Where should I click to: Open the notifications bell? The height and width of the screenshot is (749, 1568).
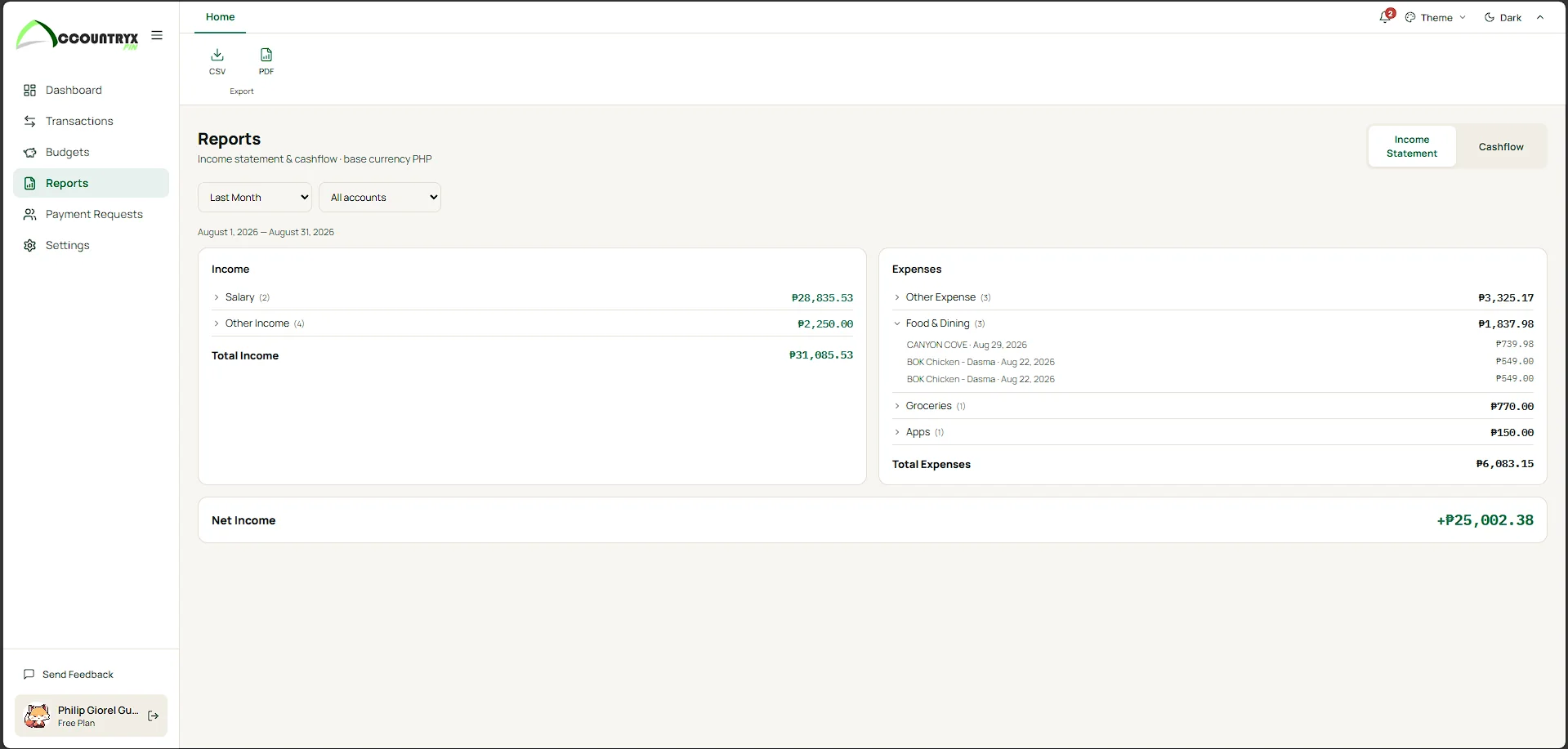point(1385,16)
